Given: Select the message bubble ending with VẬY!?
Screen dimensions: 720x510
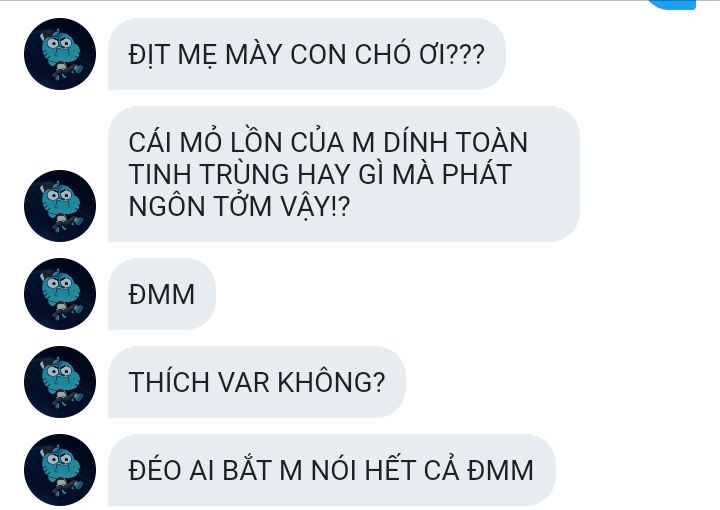Looking at the screenshot, I should (x=343, y=174).
